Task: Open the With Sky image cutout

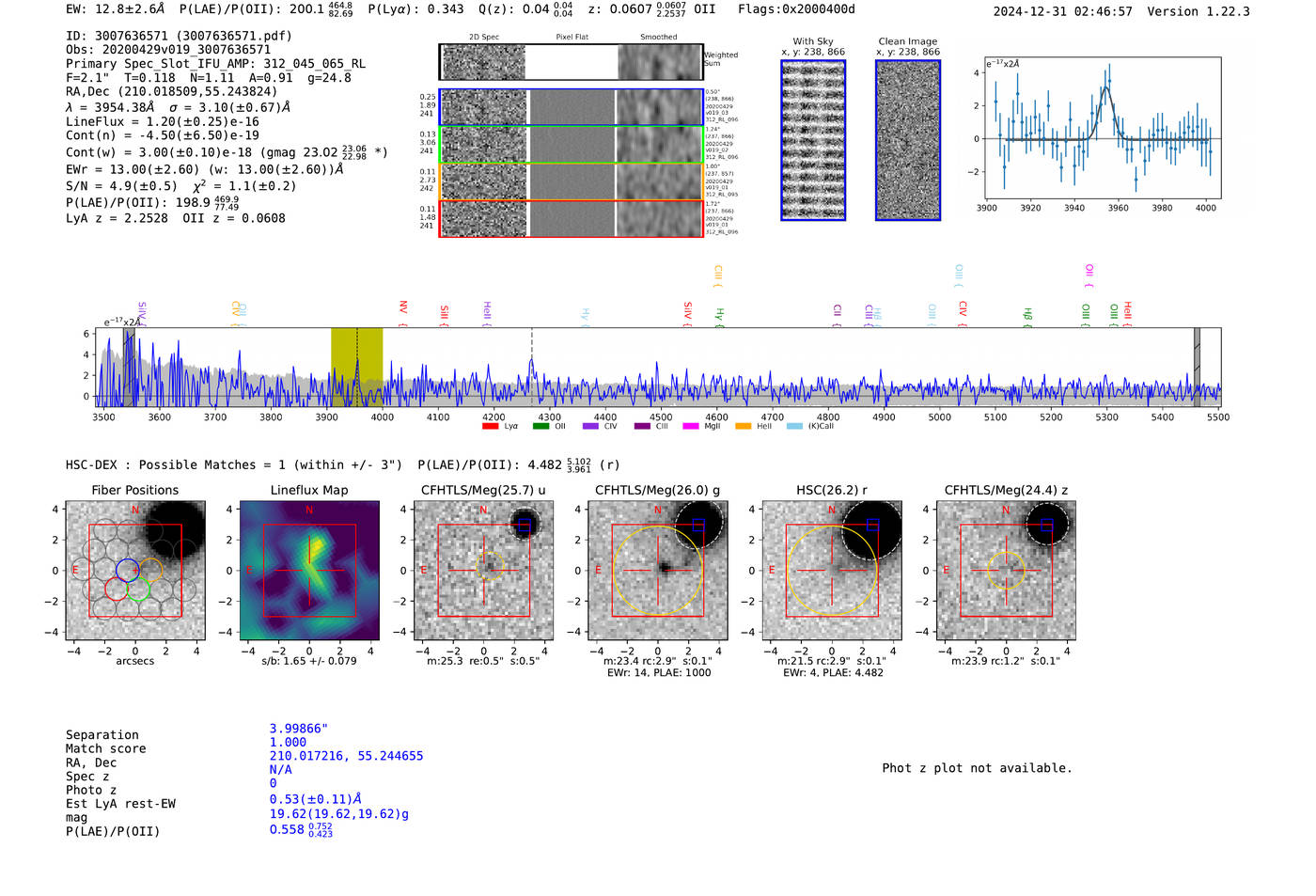Action: [813, 140]
